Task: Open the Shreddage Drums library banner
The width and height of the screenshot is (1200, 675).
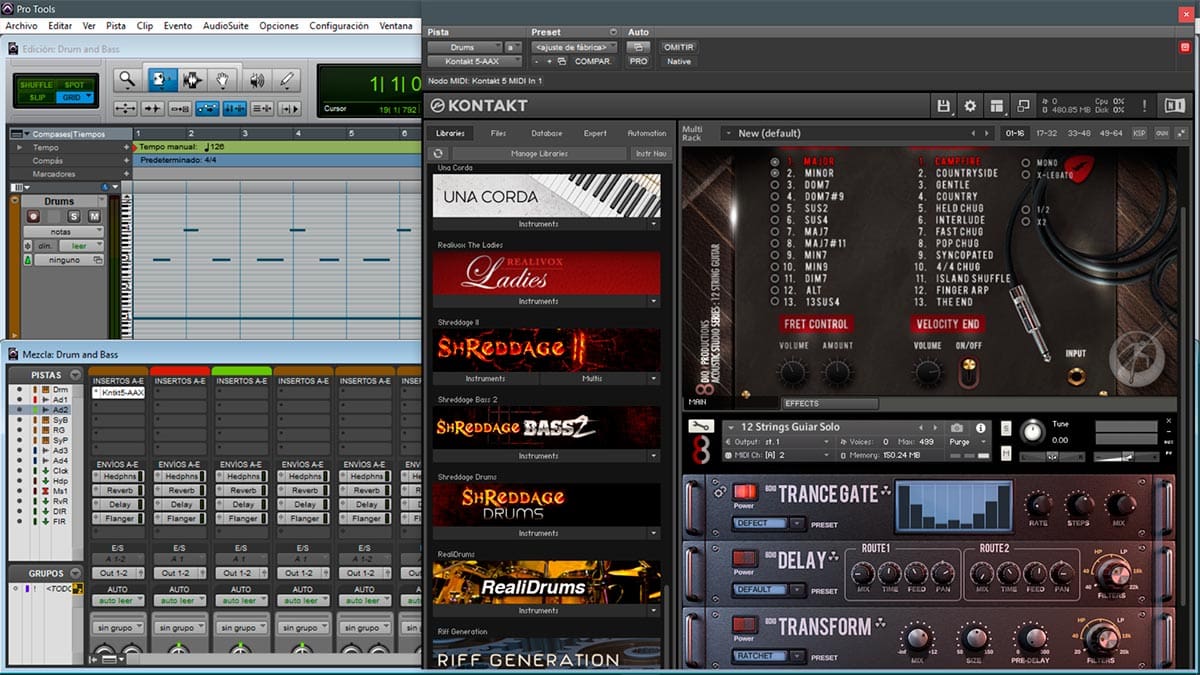Action: pos(546,505)
